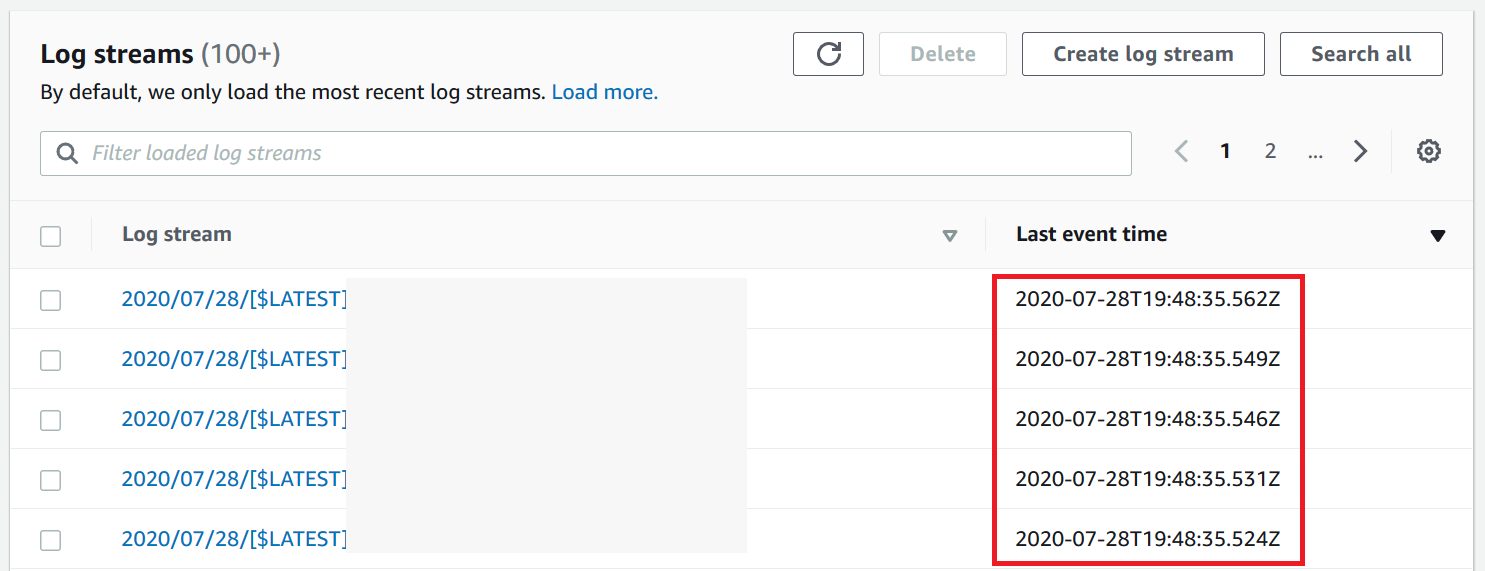Sort by Last event time arrow
The image size is (1485, 571).
1438,236
